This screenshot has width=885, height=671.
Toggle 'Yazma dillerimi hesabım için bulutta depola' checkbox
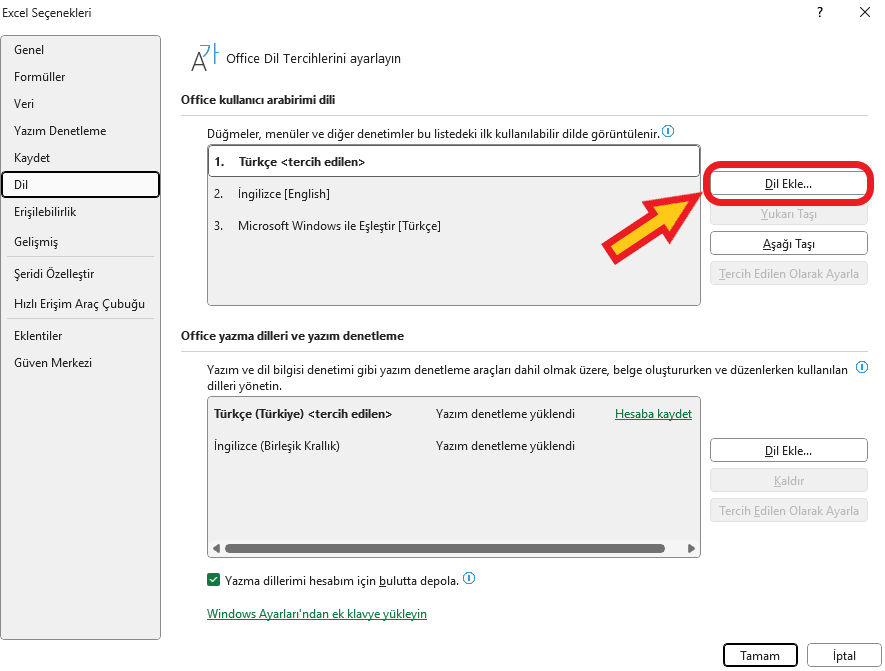[x=214, y=579]
